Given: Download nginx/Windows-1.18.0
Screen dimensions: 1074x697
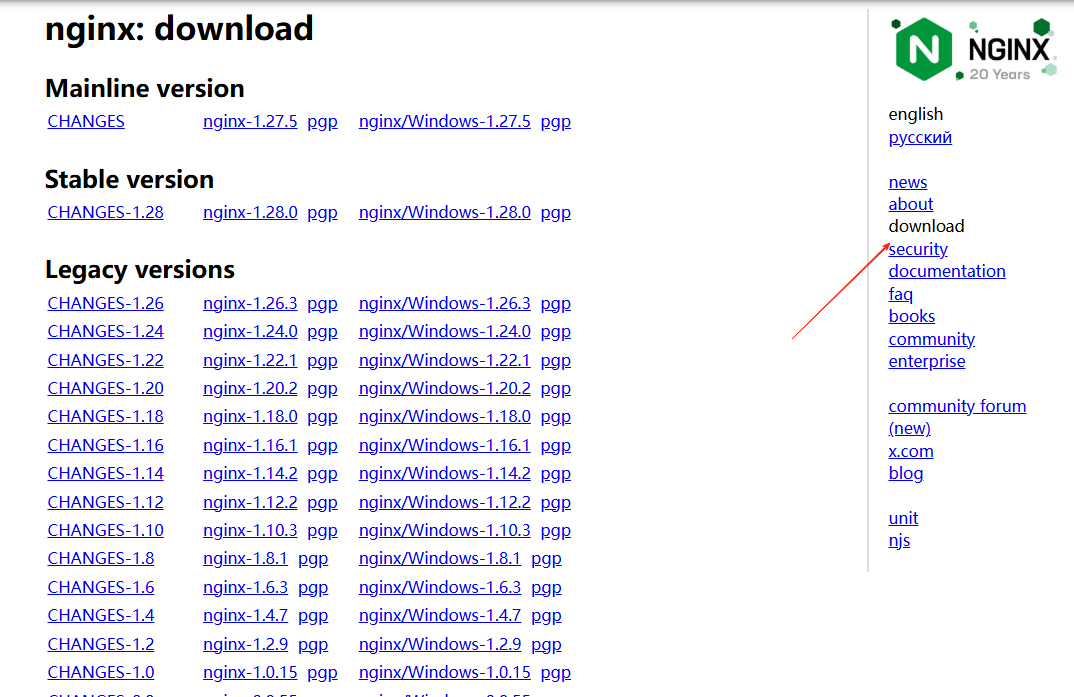Looking at the screenshot, I should click(x=445, y=416).
